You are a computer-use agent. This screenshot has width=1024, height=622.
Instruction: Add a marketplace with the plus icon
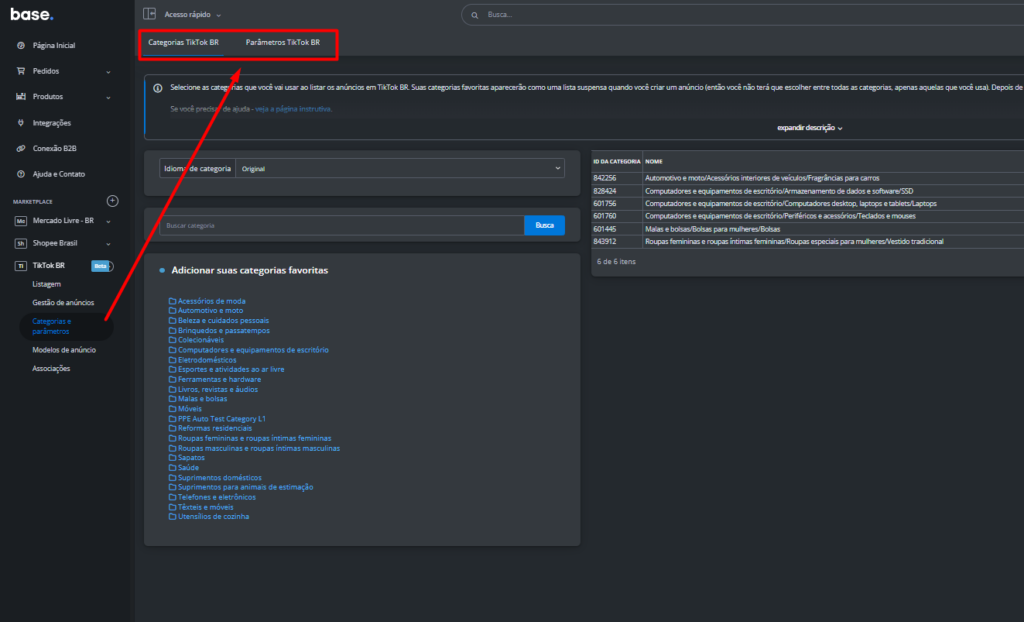pos(112,201)
